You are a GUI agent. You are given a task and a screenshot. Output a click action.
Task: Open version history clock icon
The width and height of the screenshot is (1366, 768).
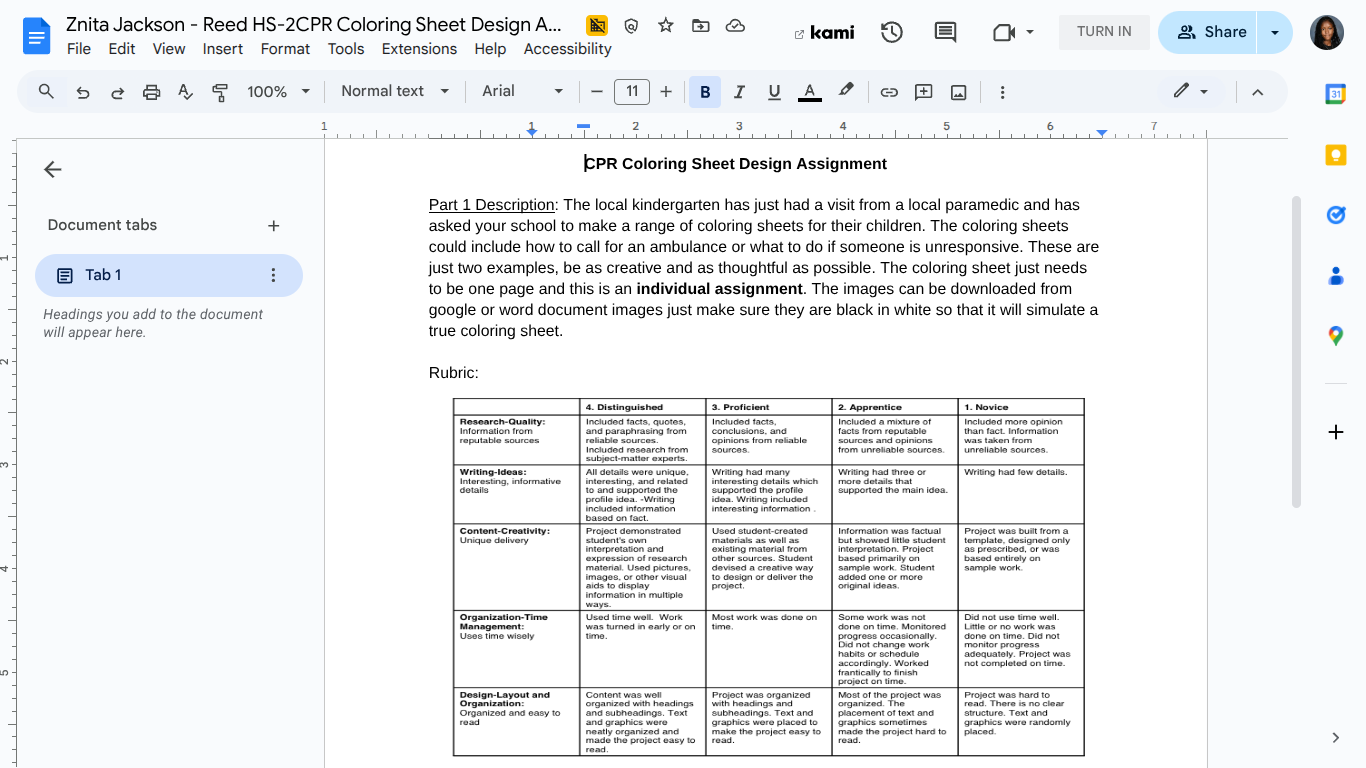(891, 32)
